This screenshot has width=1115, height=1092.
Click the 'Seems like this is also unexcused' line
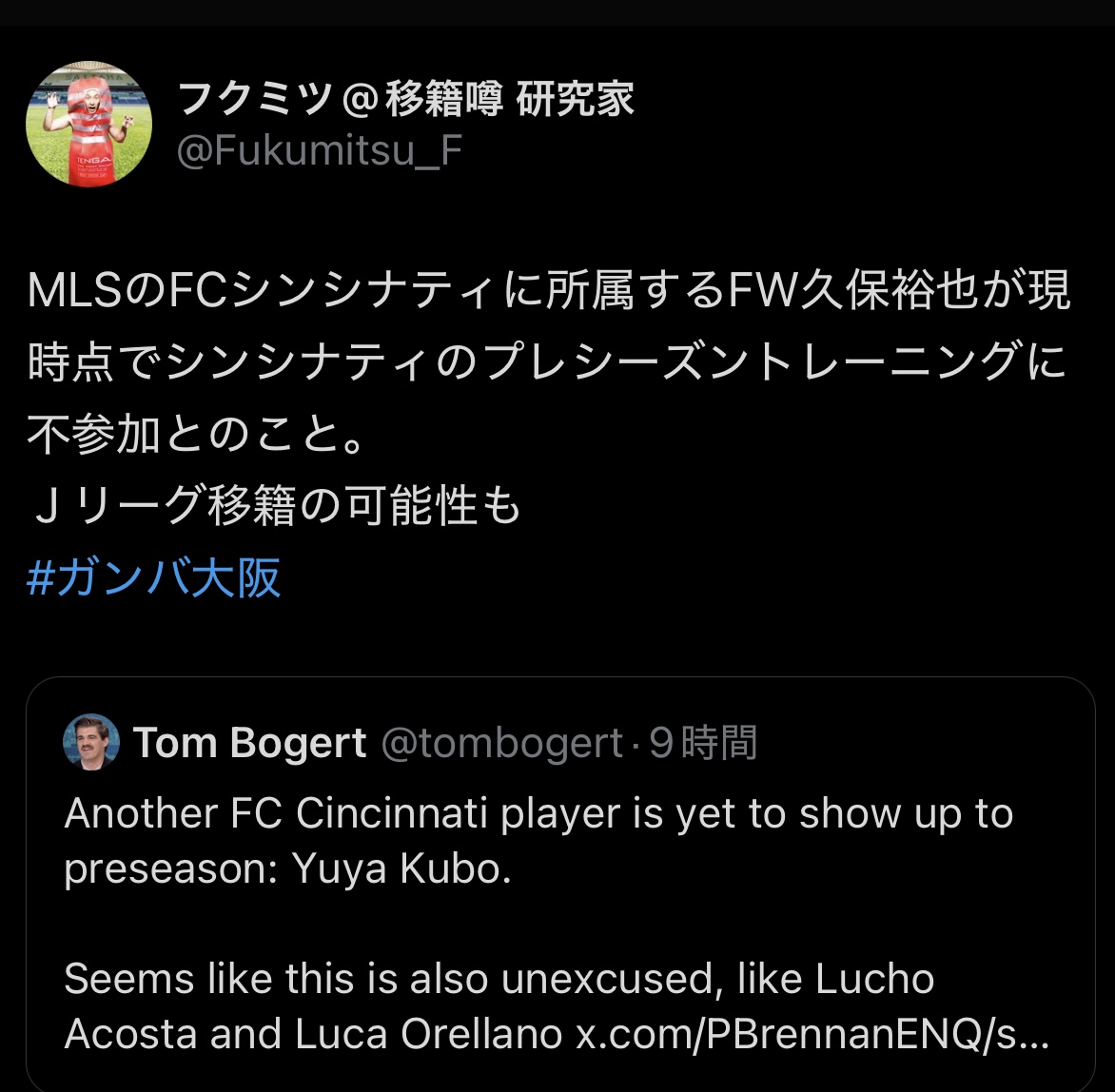499,980
